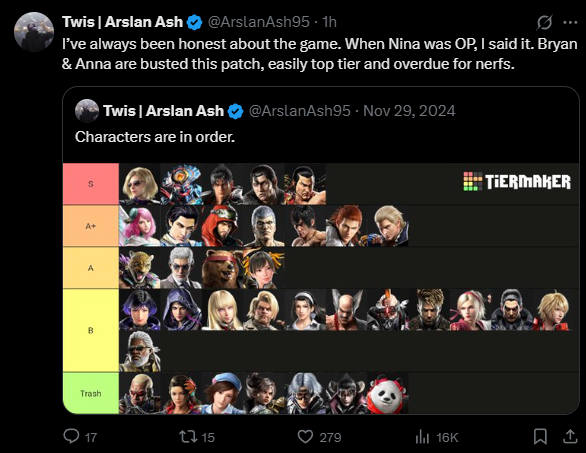Click the 1h timestamp link
The image size is (586, 453).
pyautogui.click(x=329, y=22)
